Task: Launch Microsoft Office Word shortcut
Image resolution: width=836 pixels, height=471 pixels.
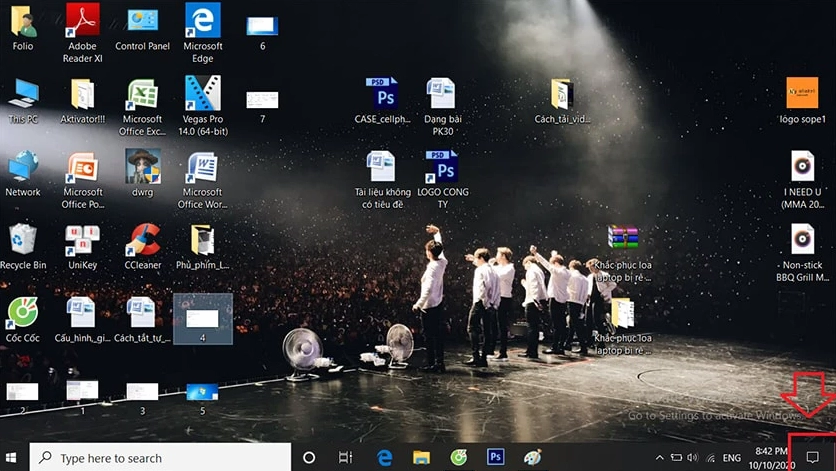Action: 203,180
